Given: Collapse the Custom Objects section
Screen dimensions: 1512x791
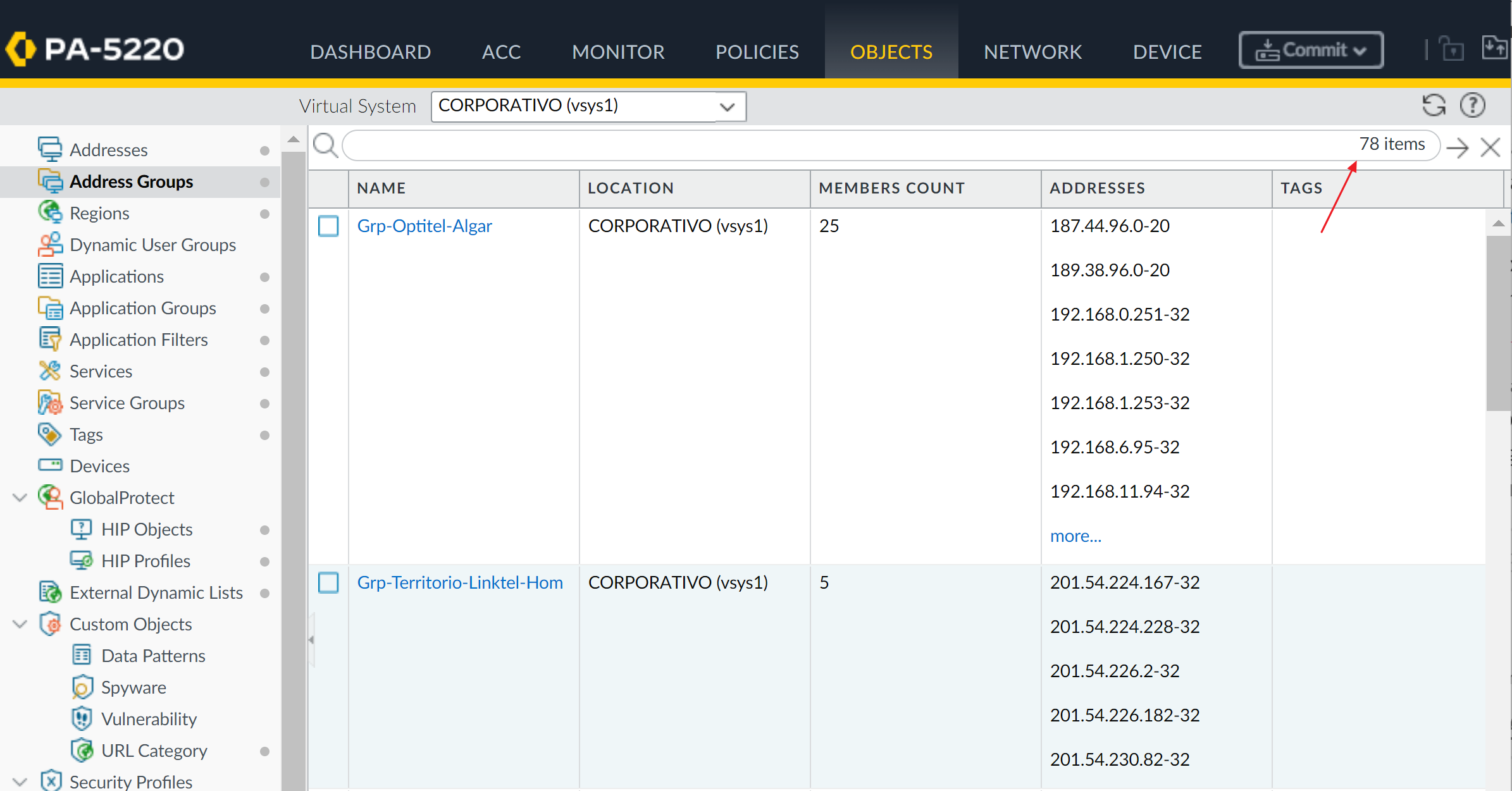Looking at the screenshot, I should [x=19, y=624].
